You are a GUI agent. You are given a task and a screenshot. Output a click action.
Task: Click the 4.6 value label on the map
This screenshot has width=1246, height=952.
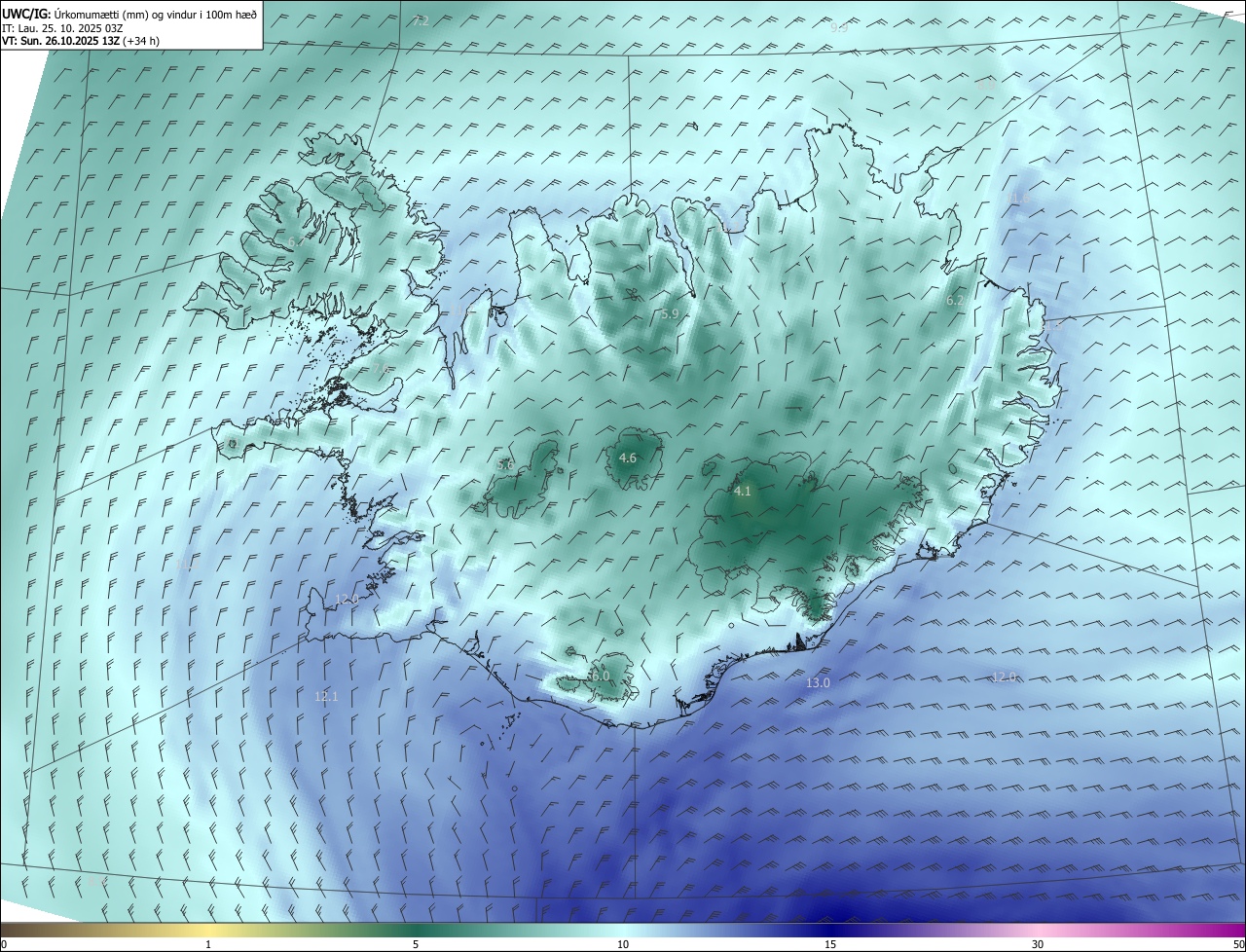click(x=628, y=458)
